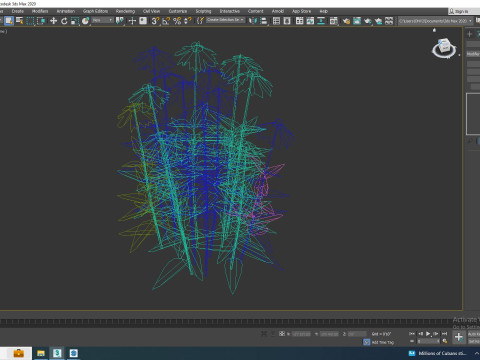
Task: Open the Modifiers menu
Action: [40, 11]
